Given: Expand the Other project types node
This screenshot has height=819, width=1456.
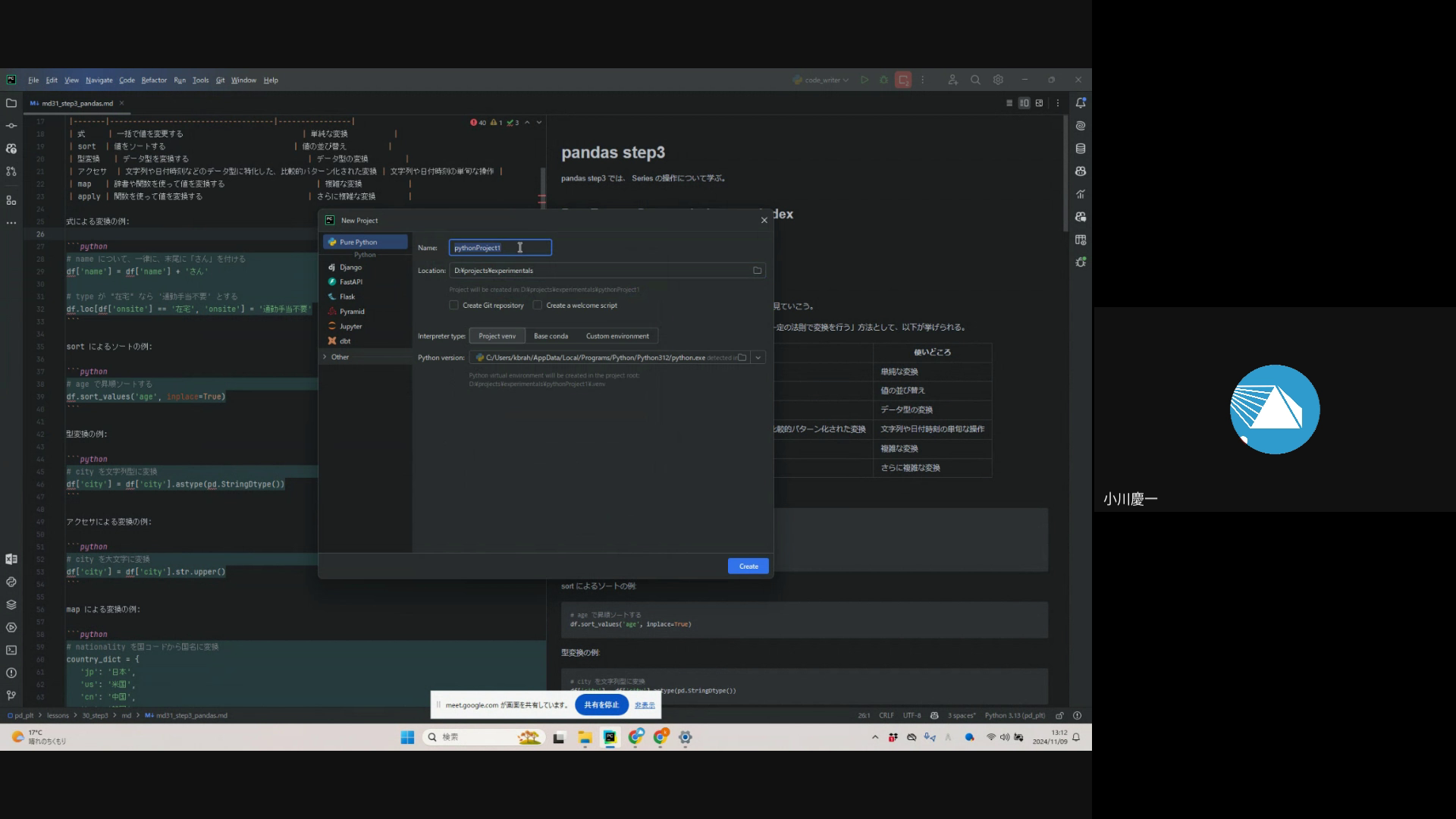Looking at the screenshot, I should click(325, 357).
